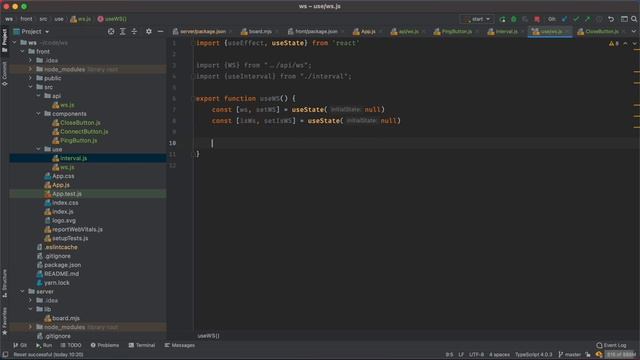This screenshot has width=640, height=360.
Task: Switch to server/package.json tab
Action: (x=202, y=31)
